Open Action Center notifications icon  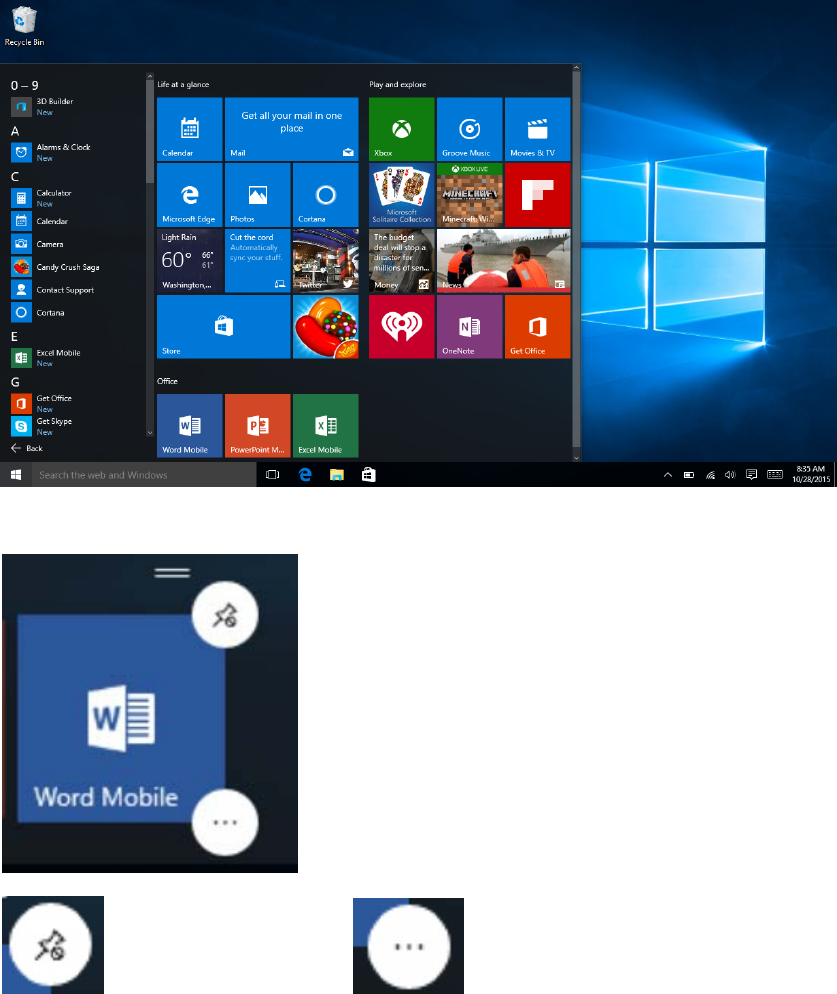[751, 475]
